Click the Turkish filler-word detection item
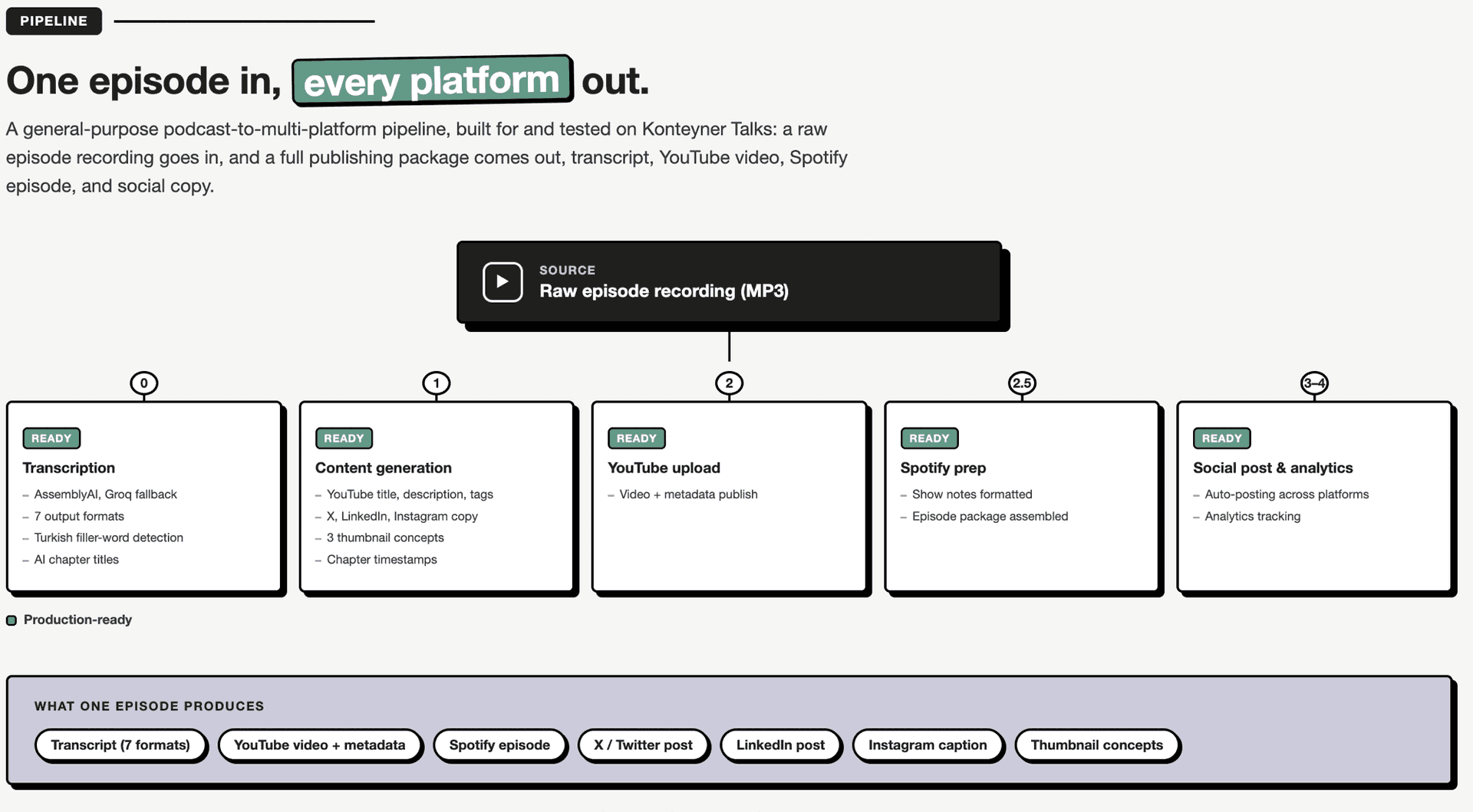 point(108,537)
